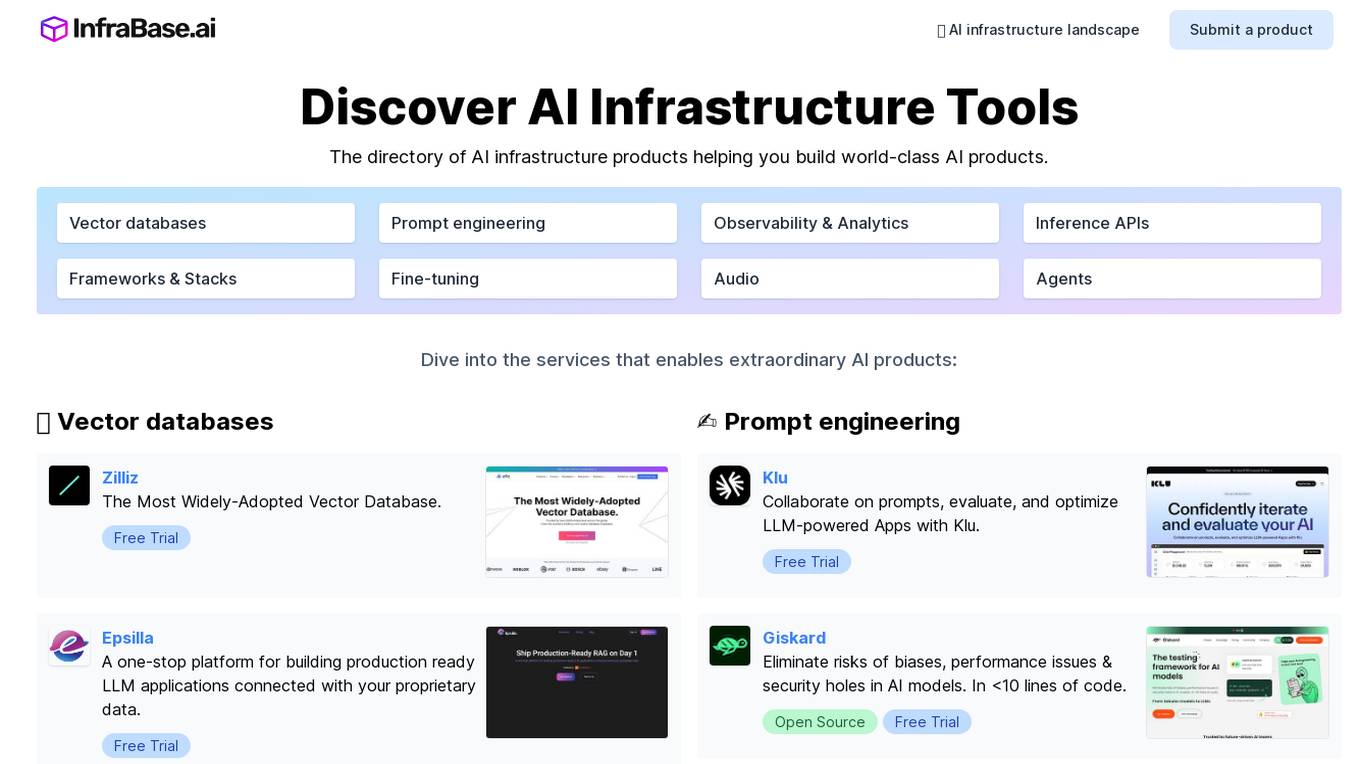1360x764 pixels.
Task: Click the Discover AI Infrastructure Tools headline
Action: pos(689,107)
